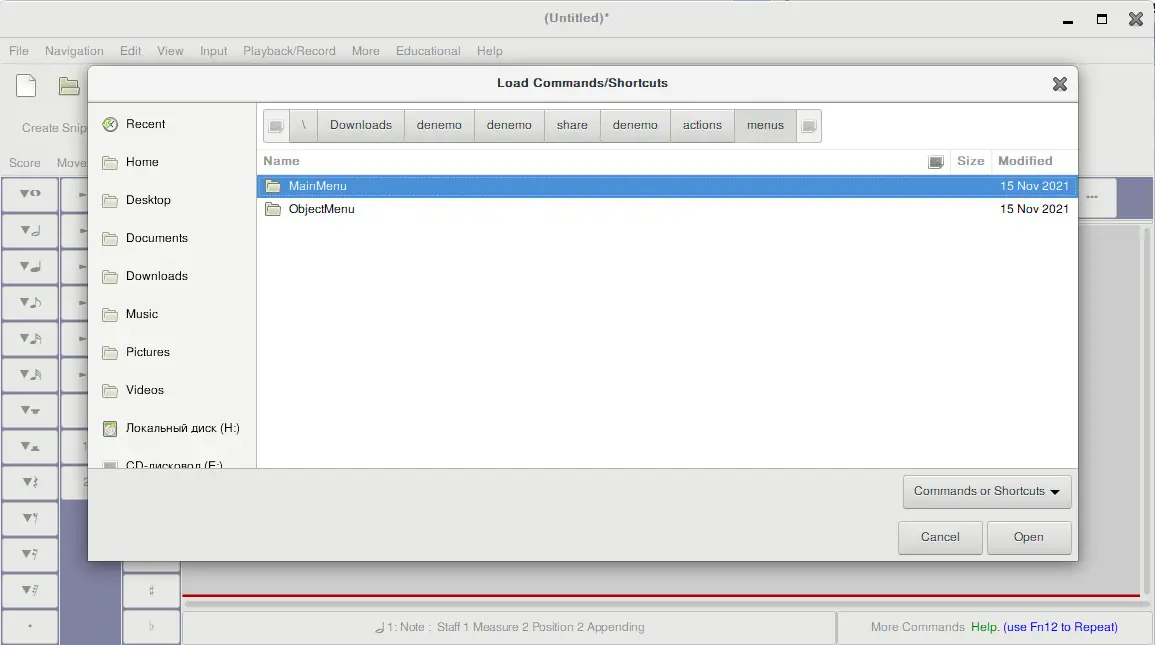
Task: Click the ObjectMenu folder icon
Action: click(273, 209)
